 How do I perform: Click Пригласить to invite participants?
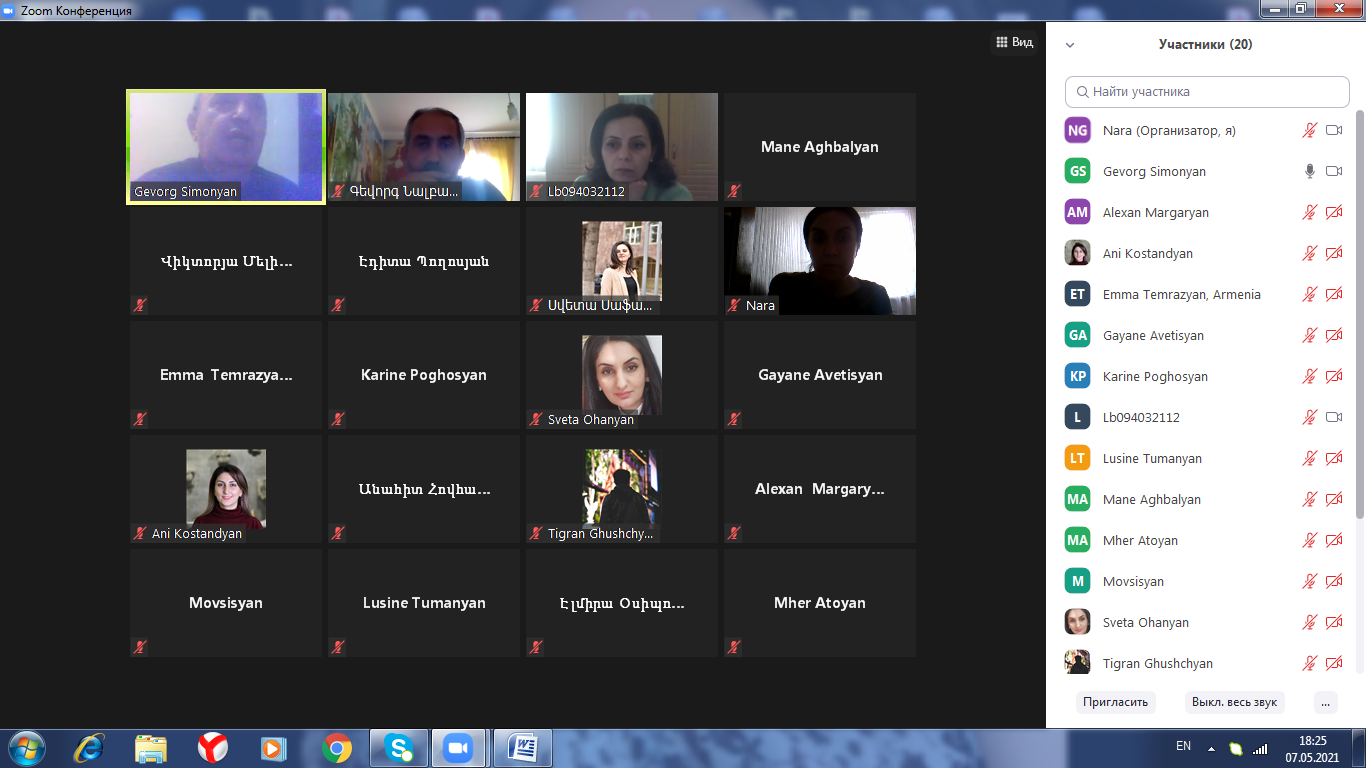(x=1115, y=702)
